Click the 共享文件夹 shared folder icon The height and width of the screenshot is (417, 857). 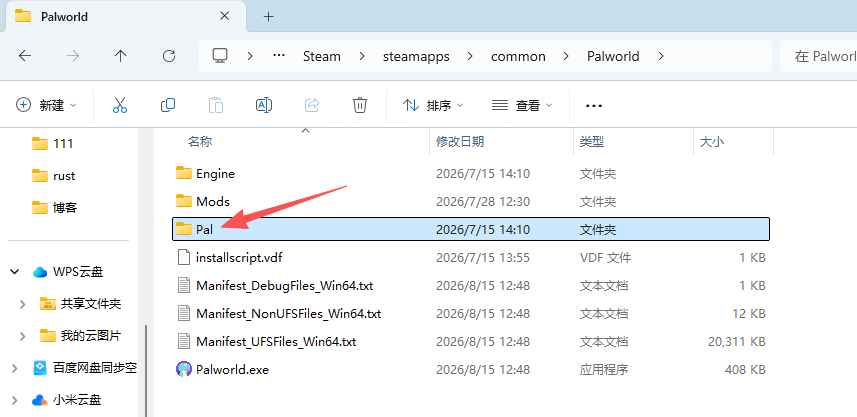[48, 304]
